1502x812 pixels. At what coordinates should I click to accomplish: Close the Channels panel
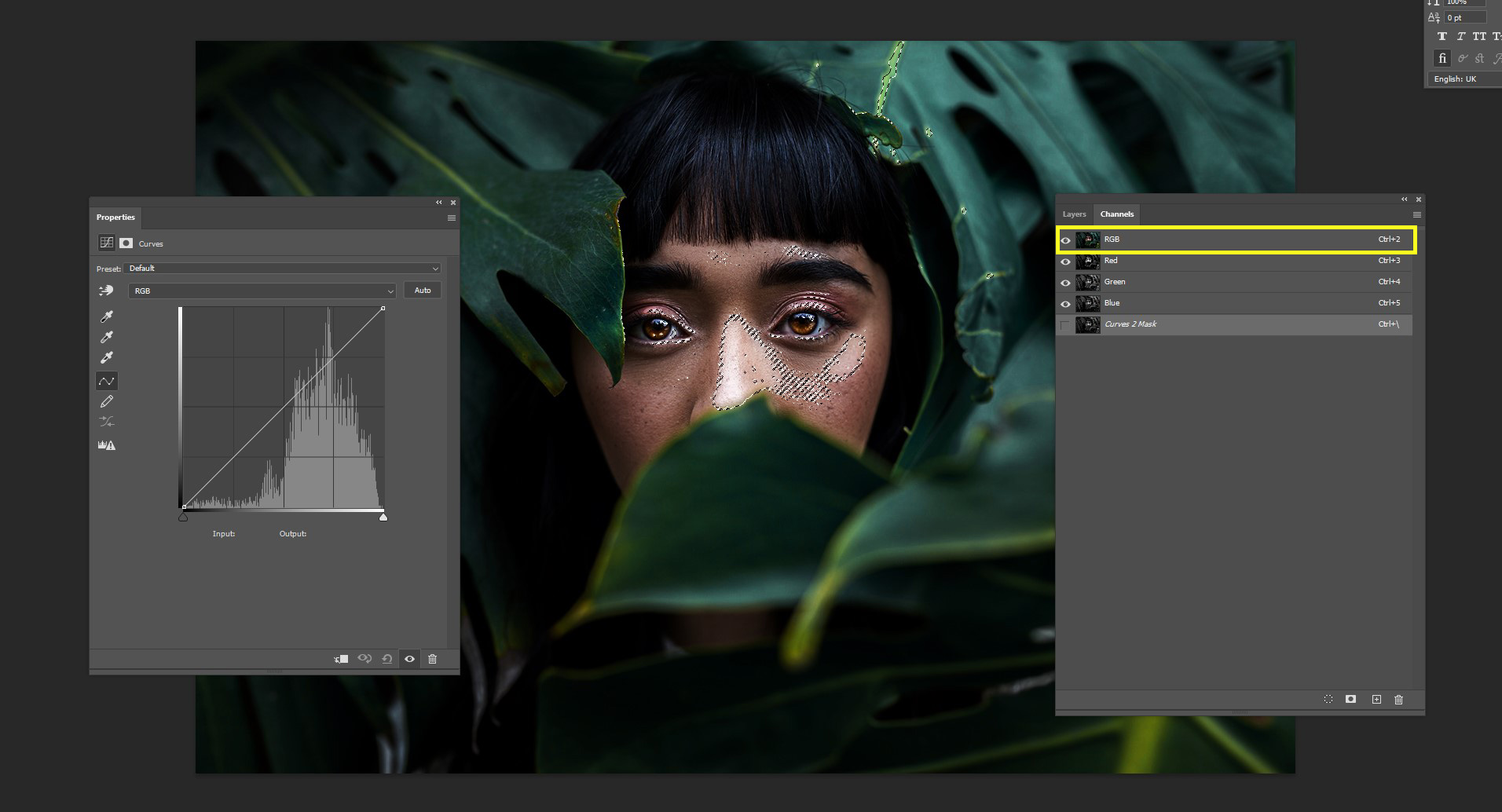point(1418,199)
